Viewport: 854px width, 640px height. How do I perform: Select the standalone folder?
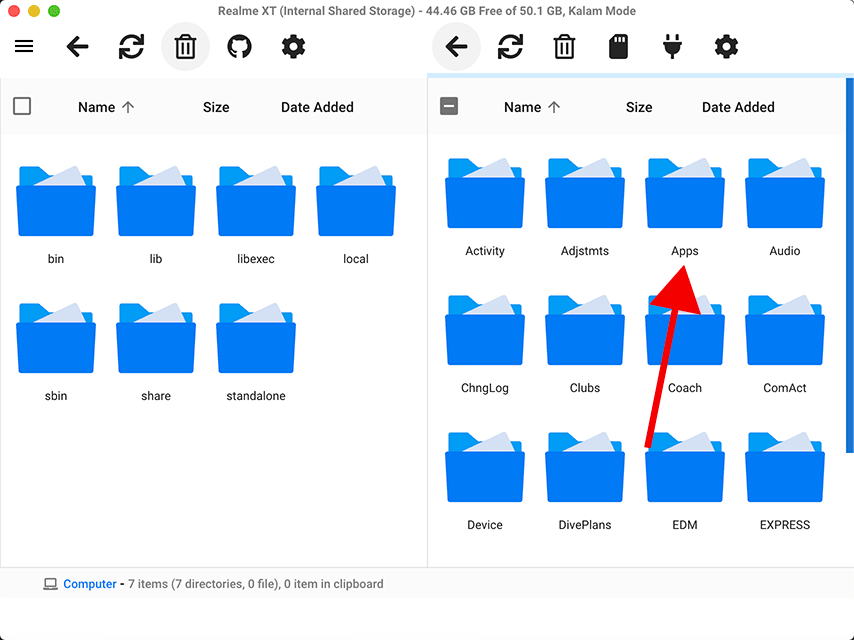[x=256, y=352]
